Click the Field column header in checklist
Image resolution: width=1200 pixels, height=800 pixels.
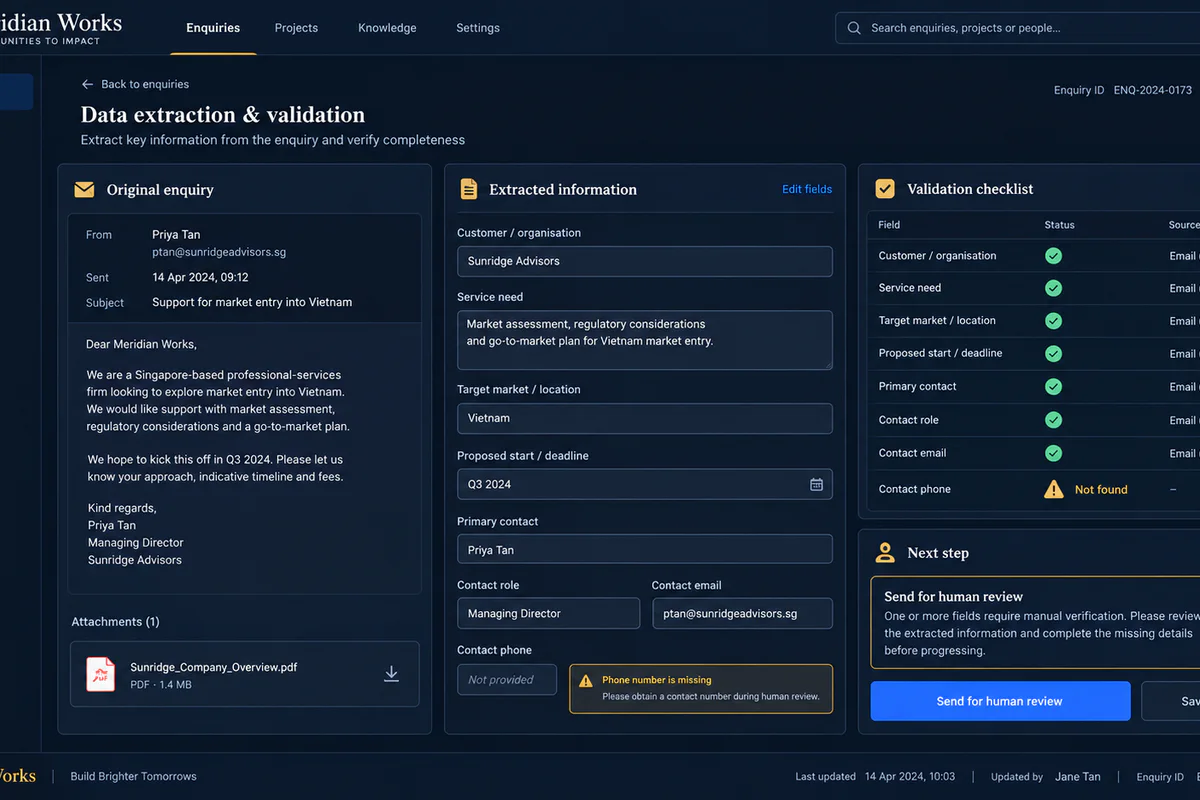point(889,225)
